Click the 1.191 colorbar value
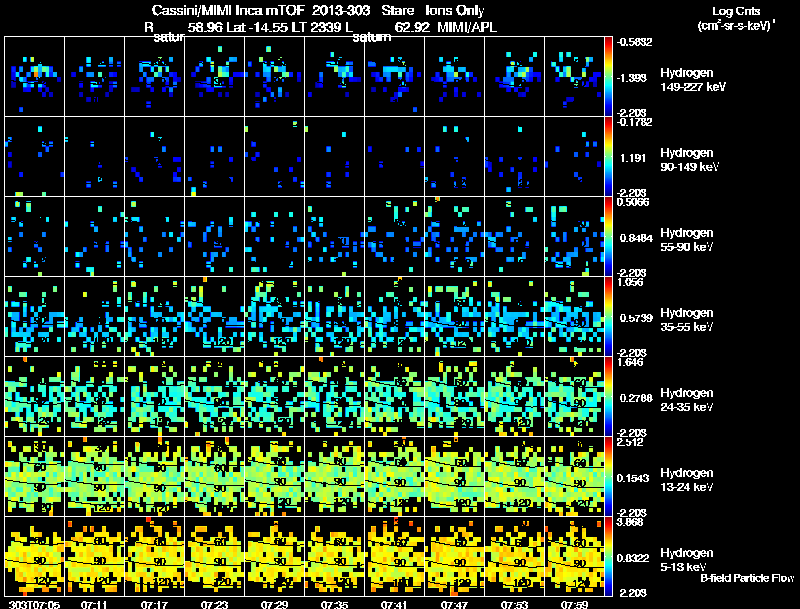Screen dimensions: 800x609 click(633, 158)
